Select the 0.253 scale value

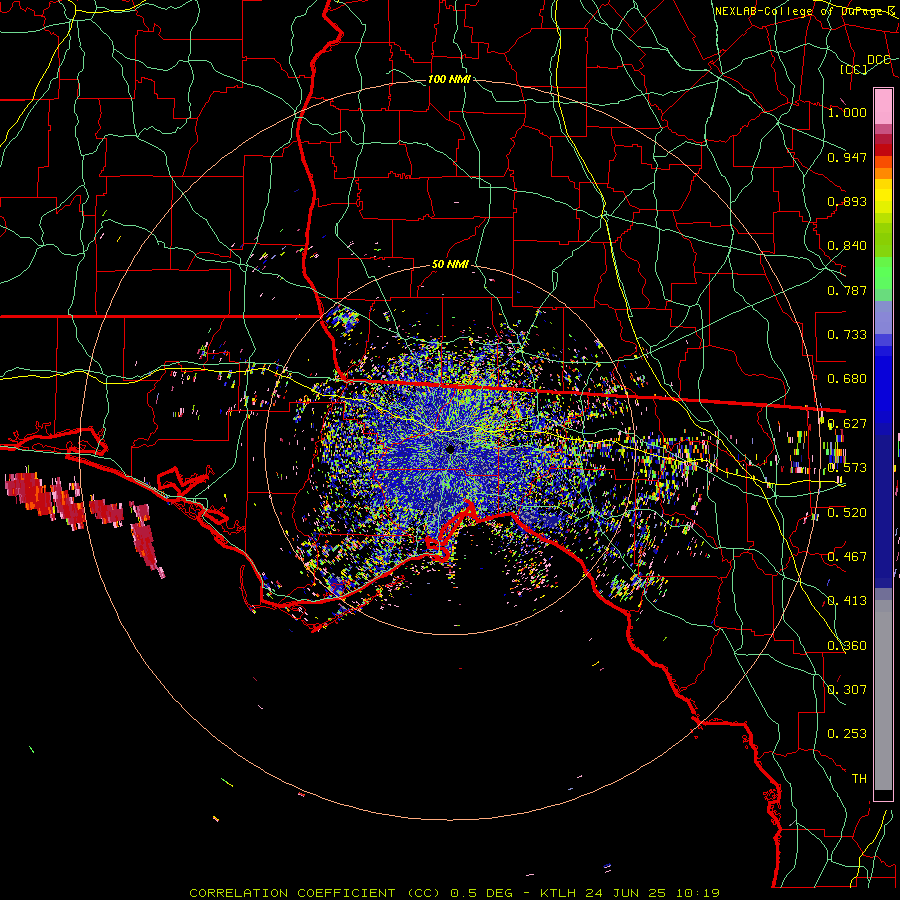point(847,734)
